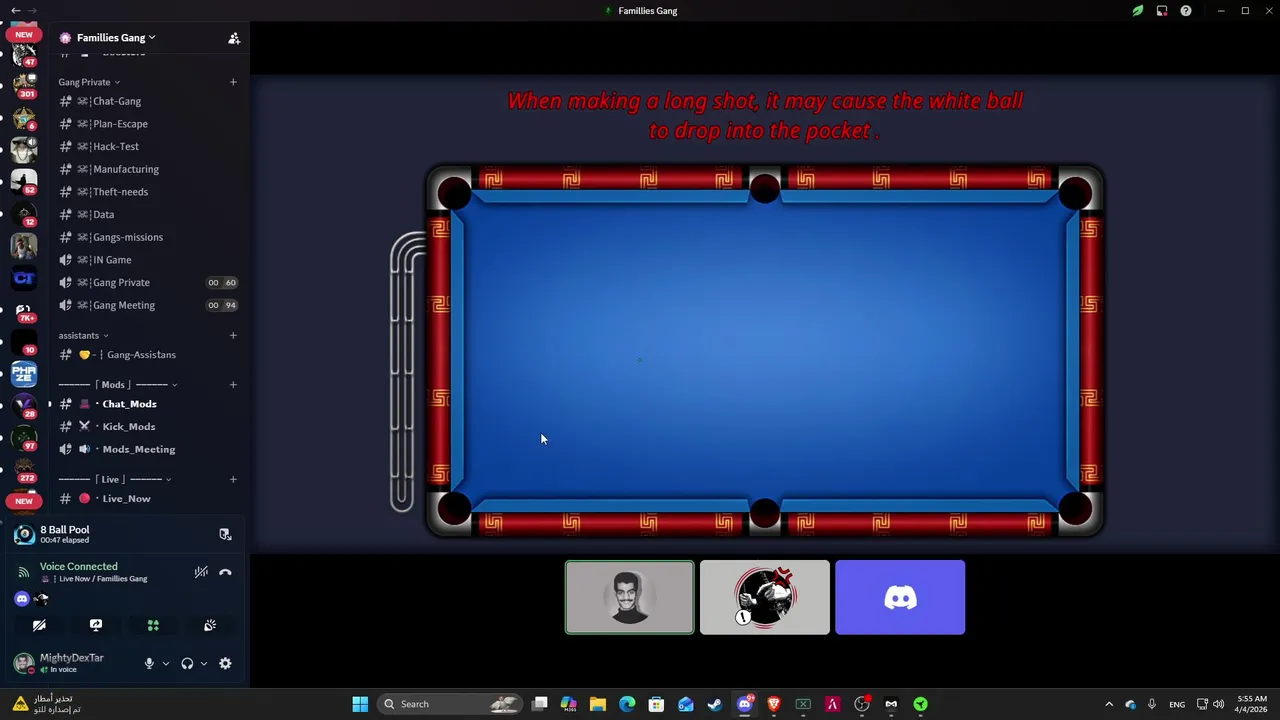This screenshot has width=1280, height=720.
Task: Add channel to Gang Private category
Action: pos(233,82)
